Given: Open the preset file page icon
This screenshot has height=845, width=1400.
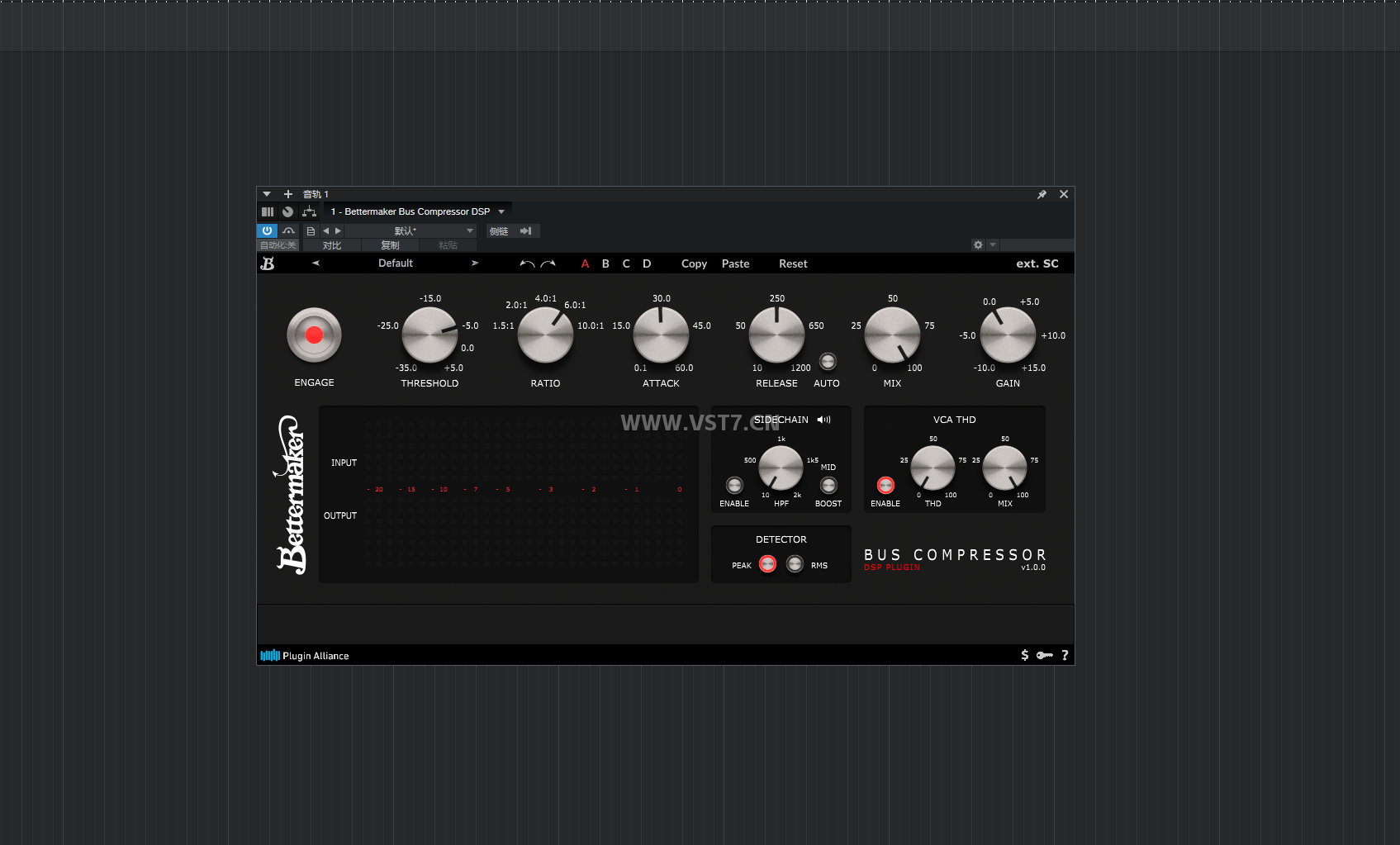Looking at the screenshot, I should [311, 231].
